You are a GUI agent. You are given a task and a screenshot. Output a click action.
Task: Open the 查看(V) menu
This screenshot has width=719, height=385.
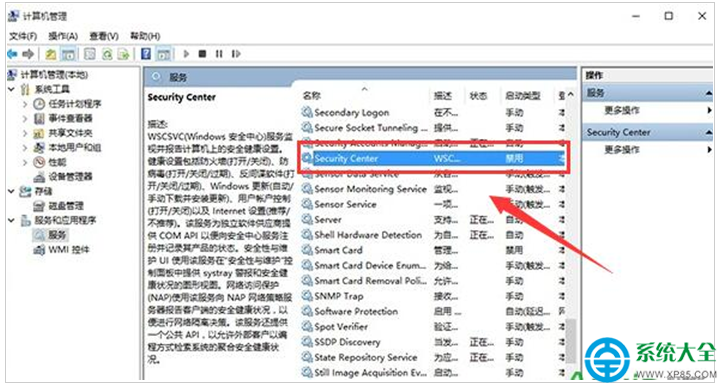coord(104,36)
